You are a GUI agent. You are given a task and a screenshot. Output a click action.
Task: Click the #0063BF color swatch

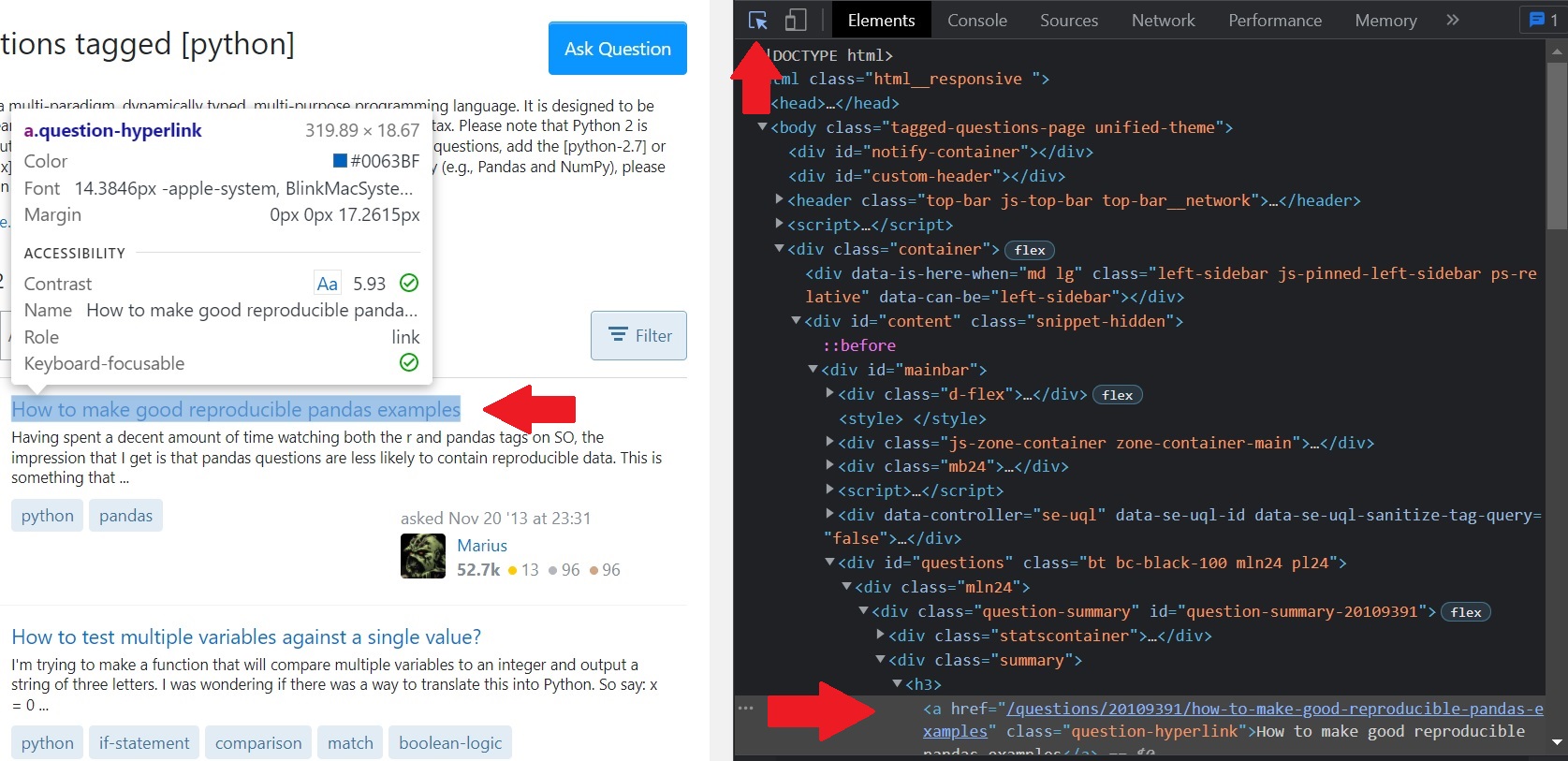[341, 161]
